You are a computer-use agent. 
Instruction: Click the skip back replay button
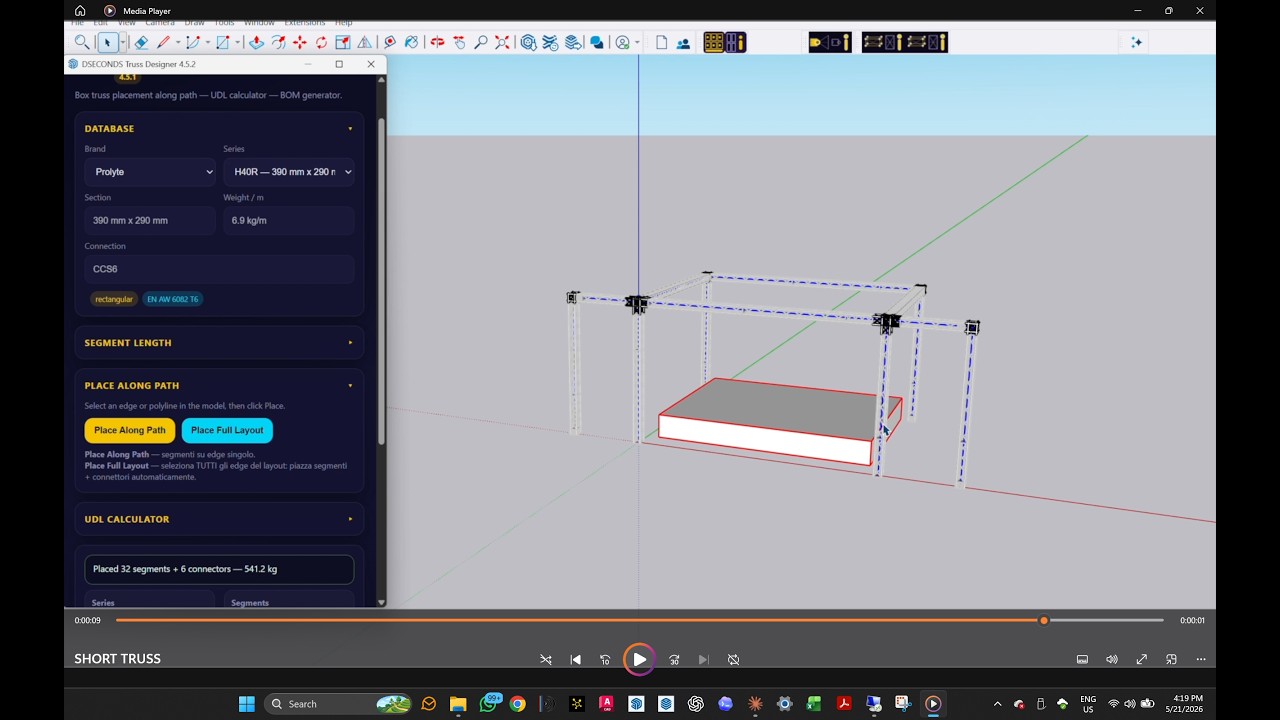(x=605, y=660)
